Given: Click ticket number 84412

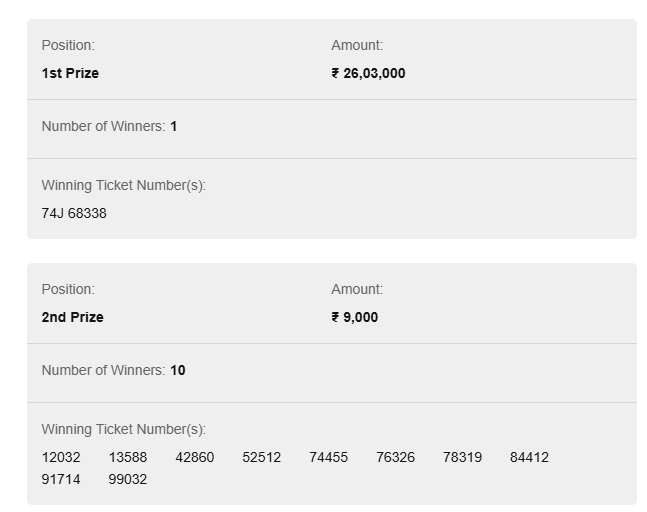Looking at the screenshot, I should 529,457.
